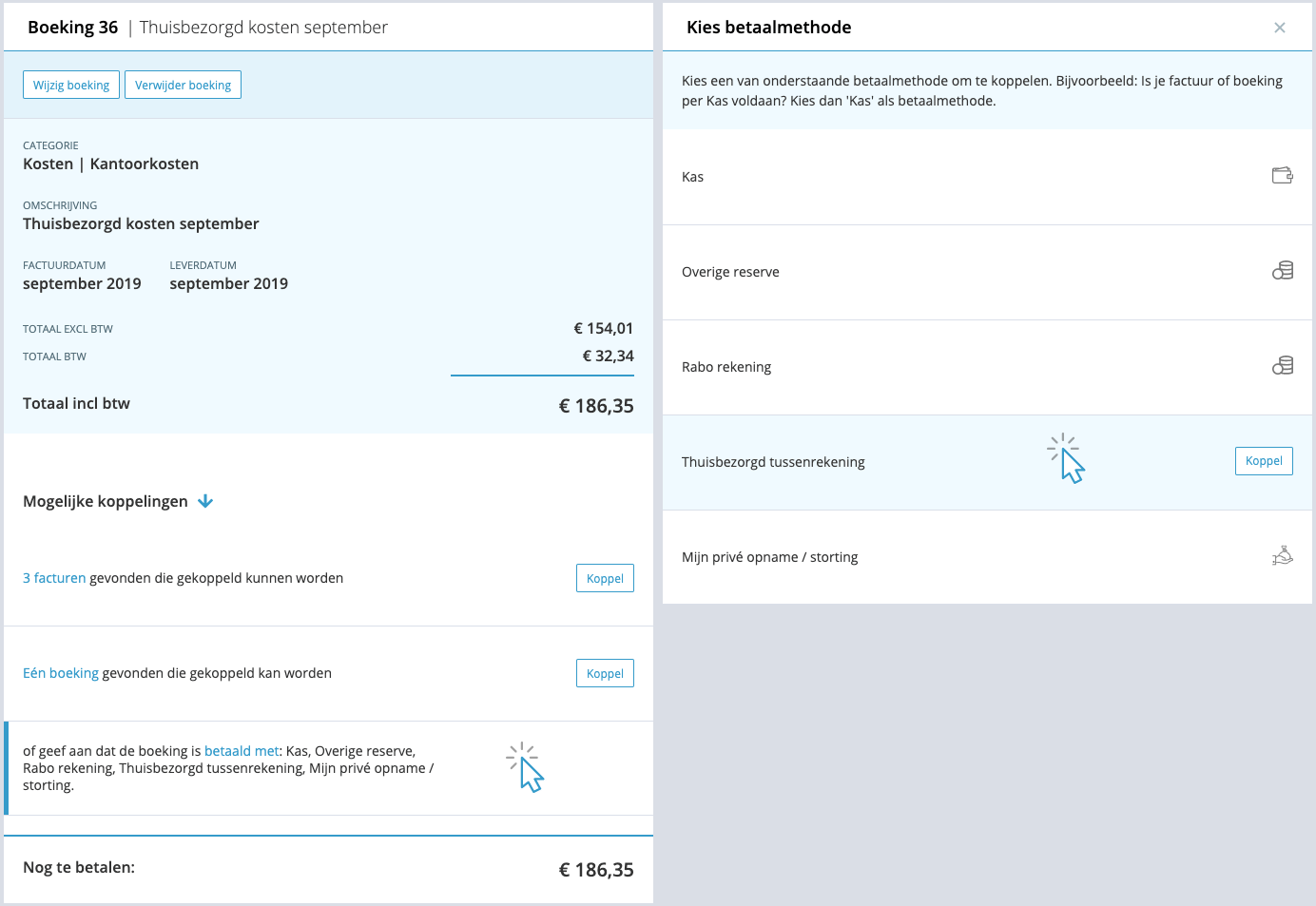Open the Eén boeking link
The height and width of the screenshot is (906, 1316).
pyautogui.click(x=61, y=673)
